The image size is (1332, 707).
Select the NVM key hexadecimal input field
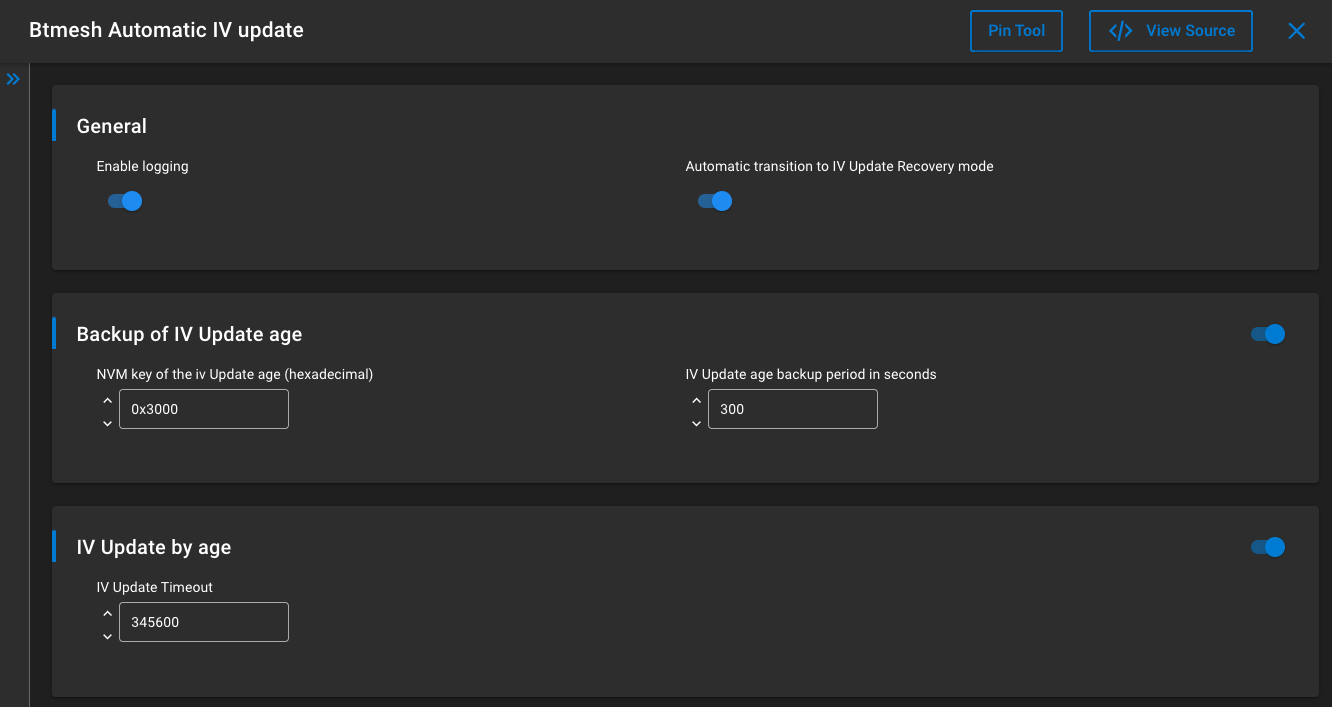pos(203,409)
